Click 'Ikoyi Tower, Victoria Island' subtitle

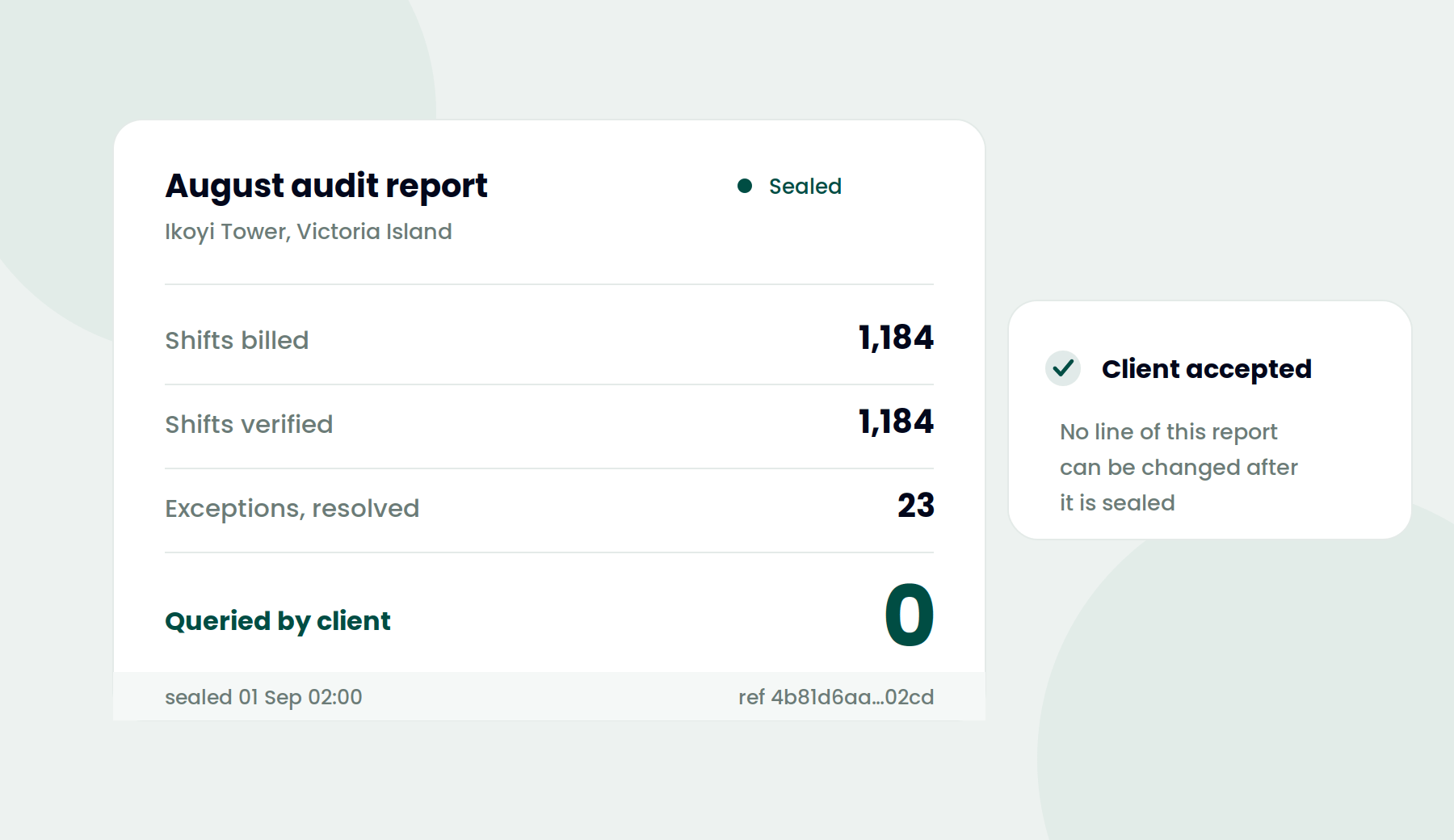point(309,232)
